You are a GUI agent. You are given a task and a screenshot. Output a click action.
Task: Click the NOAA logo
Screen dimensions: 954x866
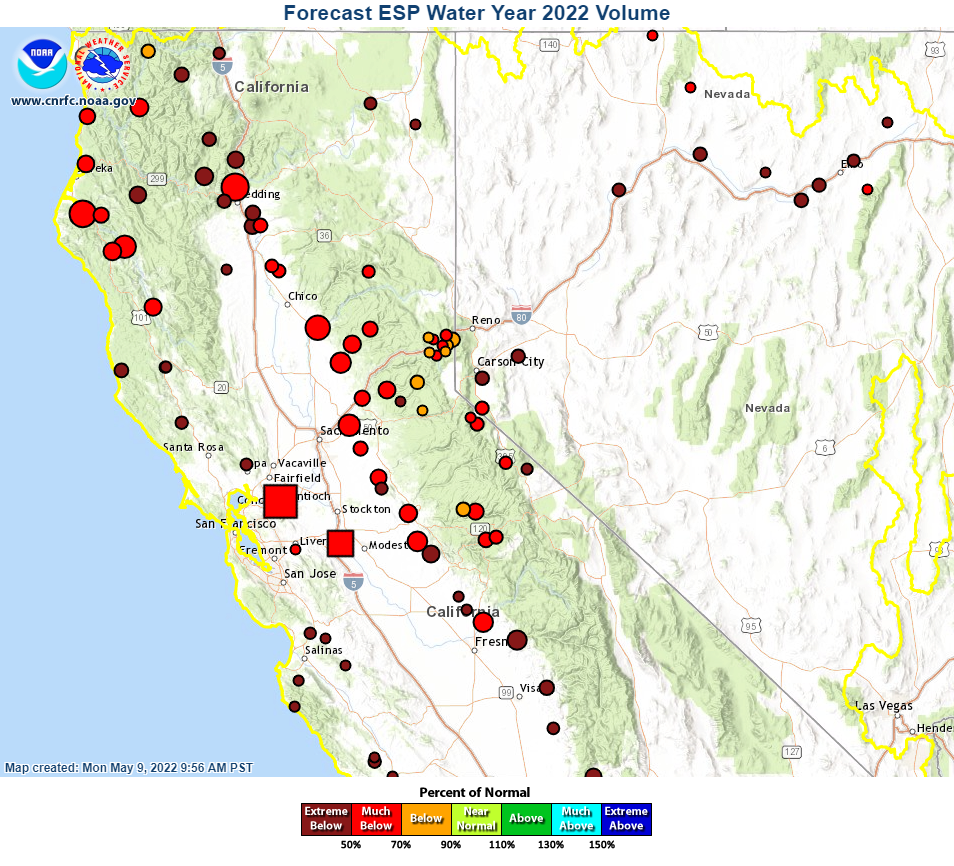pyautogui.click(x=41, y=64)
